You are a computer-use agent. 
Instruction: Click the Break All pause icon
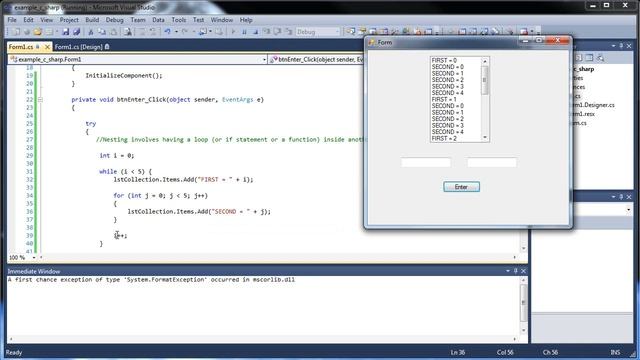point(244,32)
